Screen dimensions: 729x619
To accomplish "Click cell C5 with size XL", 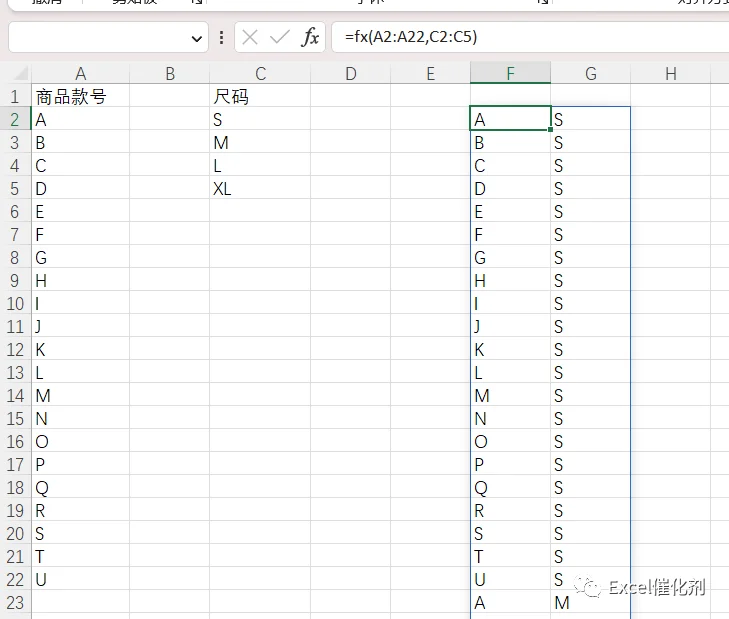I will point(260,188).
